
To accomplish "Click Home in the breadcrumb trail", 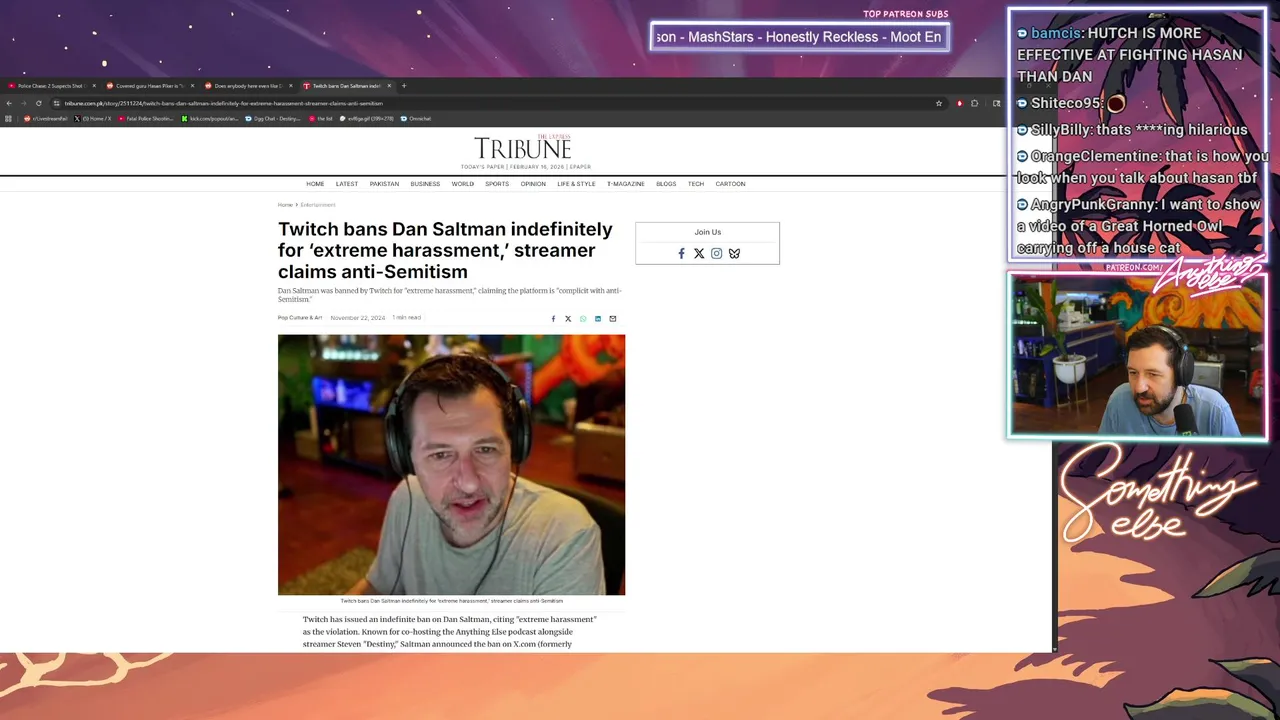I will tap(285, 205).
